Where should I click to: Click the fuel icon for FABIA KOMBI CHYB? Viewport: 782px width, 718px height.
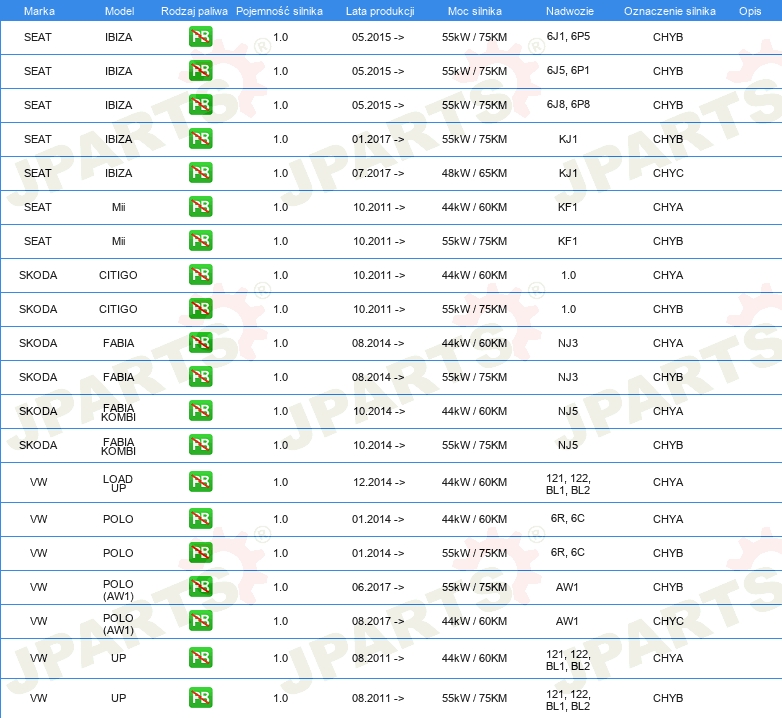(x=200, y=445)
